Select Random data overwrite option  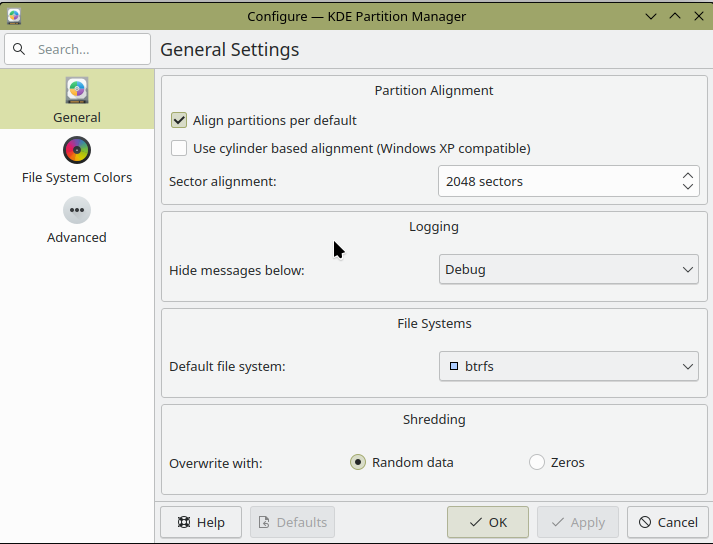[x=358, y=462]
